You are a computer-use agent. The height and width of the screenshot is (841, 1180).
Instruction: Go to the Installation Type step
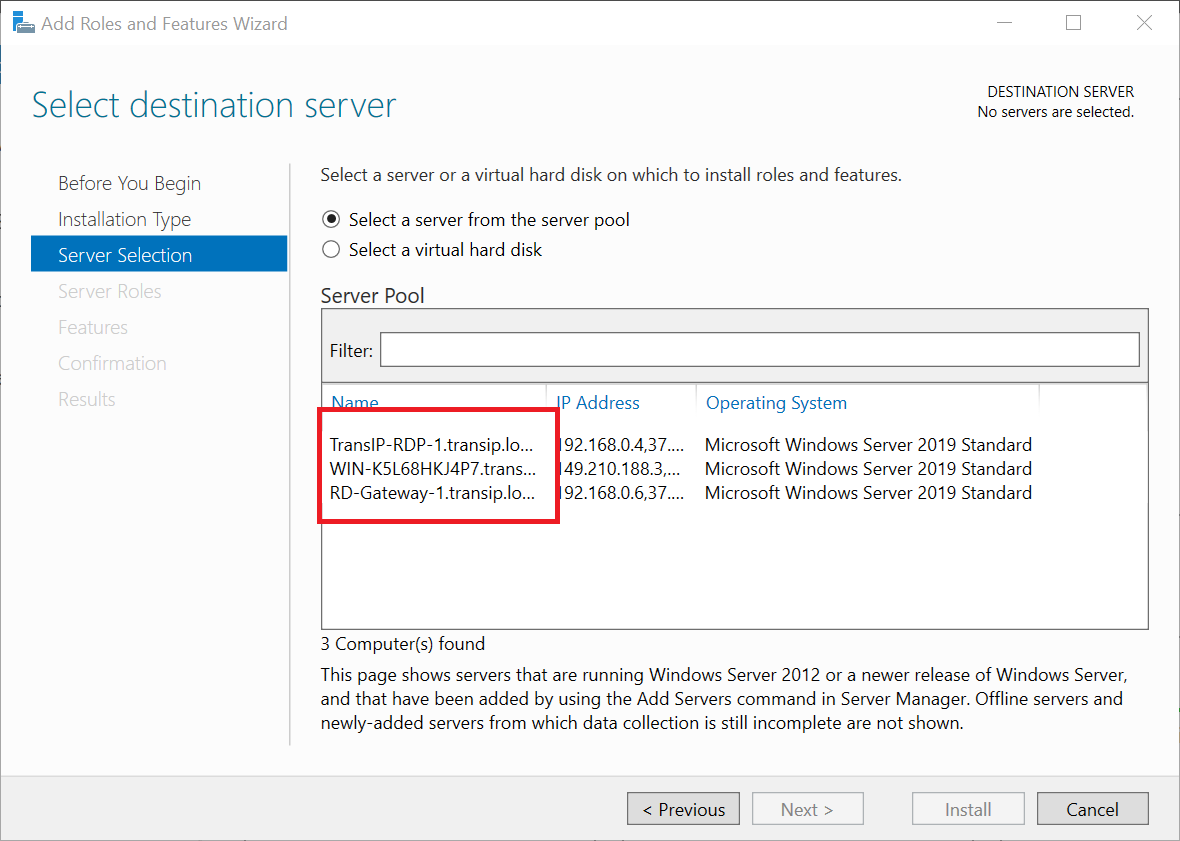[x=124, y=220]
